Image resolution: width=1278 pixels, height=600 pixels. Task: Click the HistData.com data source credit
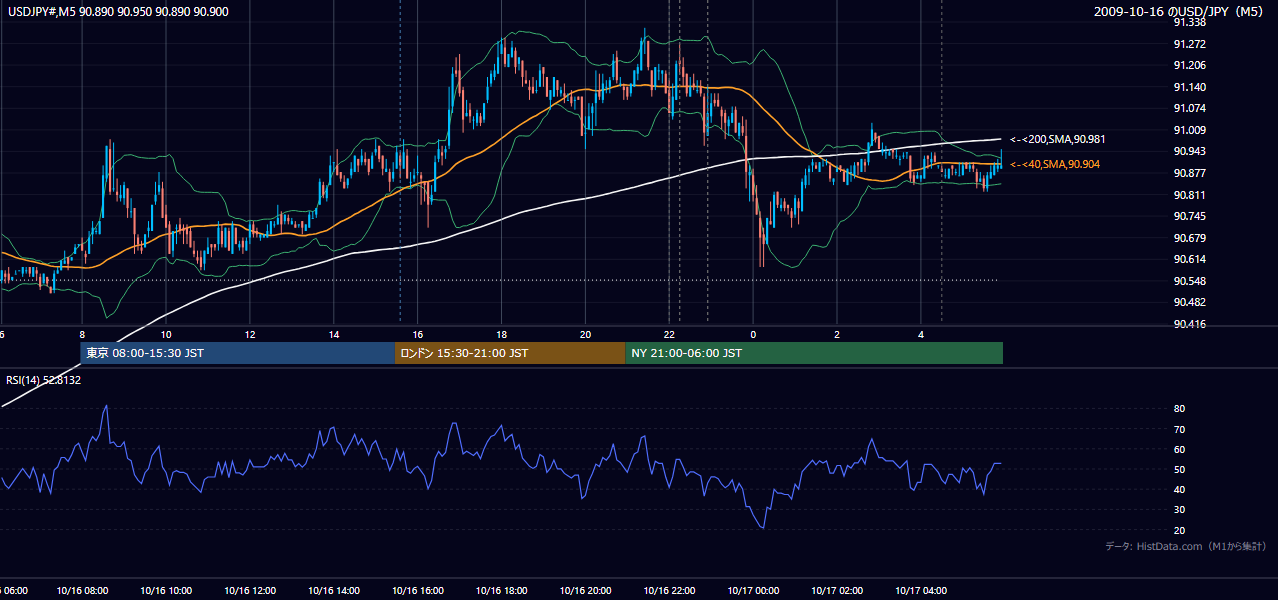tap(1186, 546)
